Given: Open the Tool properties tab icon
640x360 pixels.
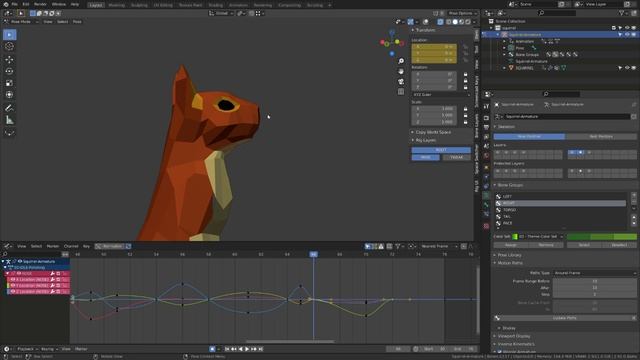Looking at the screenshot, I should coord(486,106).
